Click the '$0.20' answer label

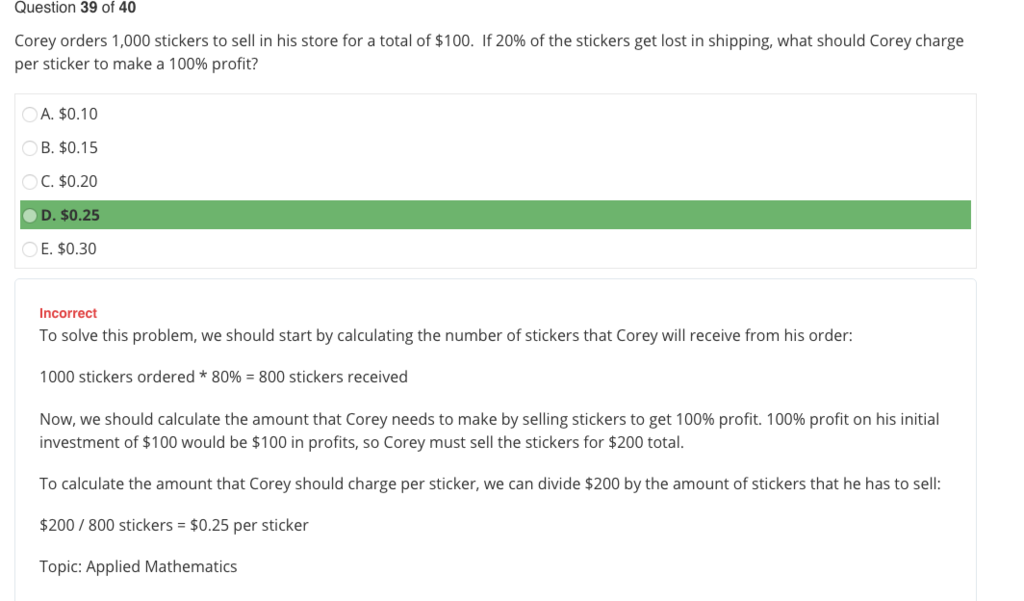point(69,182)
